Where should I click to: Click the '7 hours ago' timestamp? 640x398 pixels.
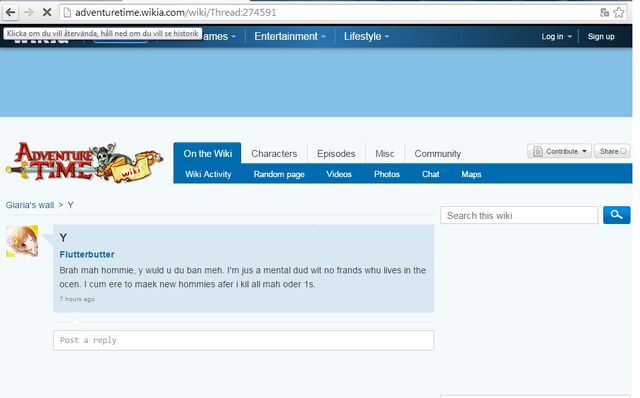(x=77, y=299)
